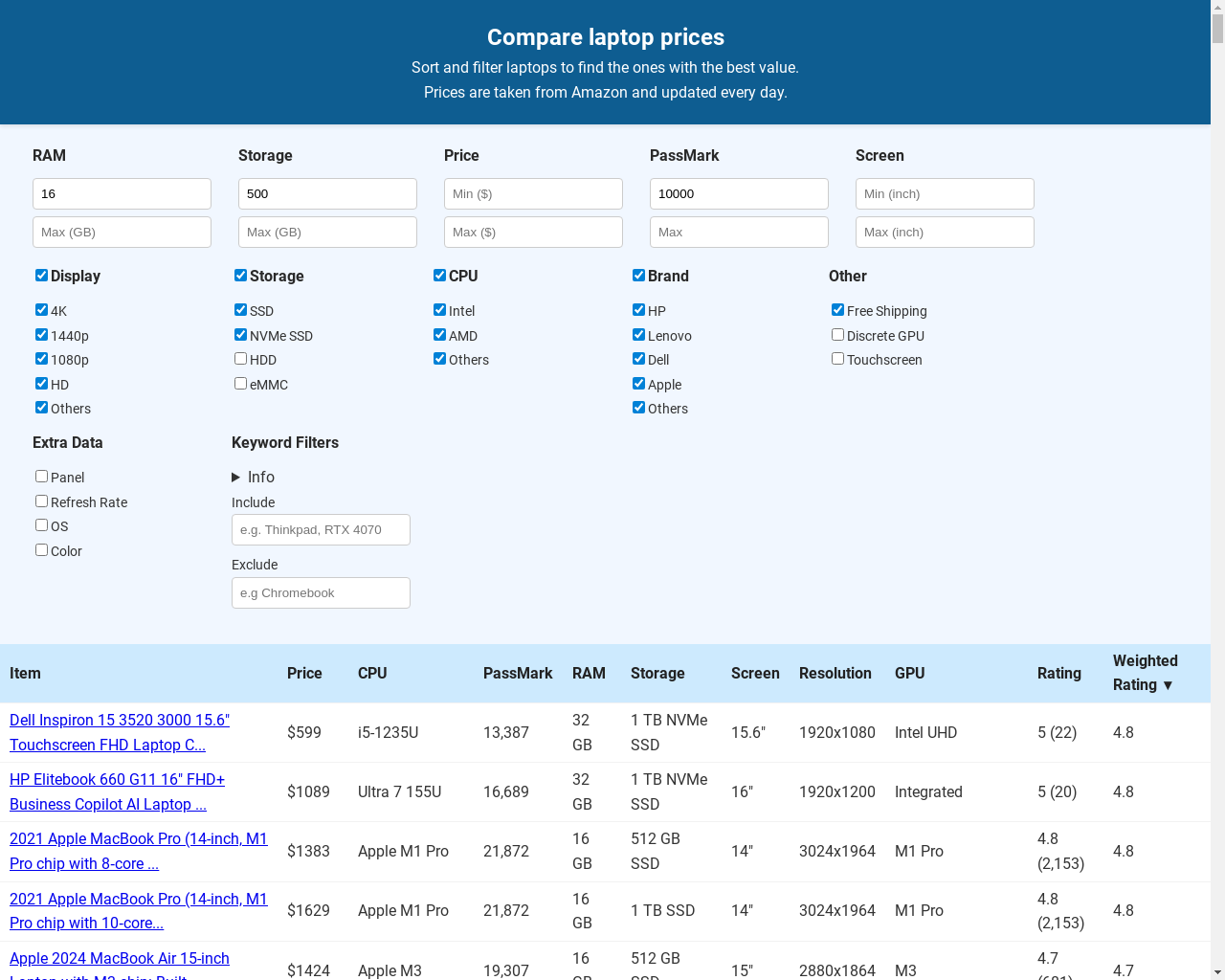Open the Dell Inspiron 15 3520 link
The image size is (1225, 980).
pyautogui.click(x=120, y=732)
